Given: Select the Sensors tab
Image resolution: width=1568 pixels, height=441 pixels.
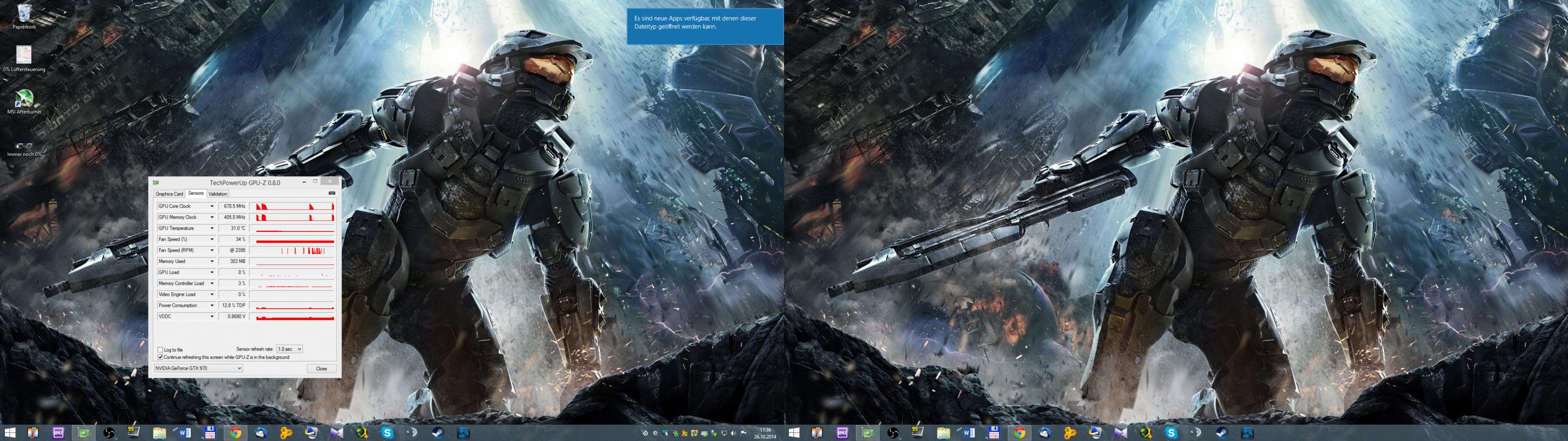Looking at the screenshot, I should [195, 193].
